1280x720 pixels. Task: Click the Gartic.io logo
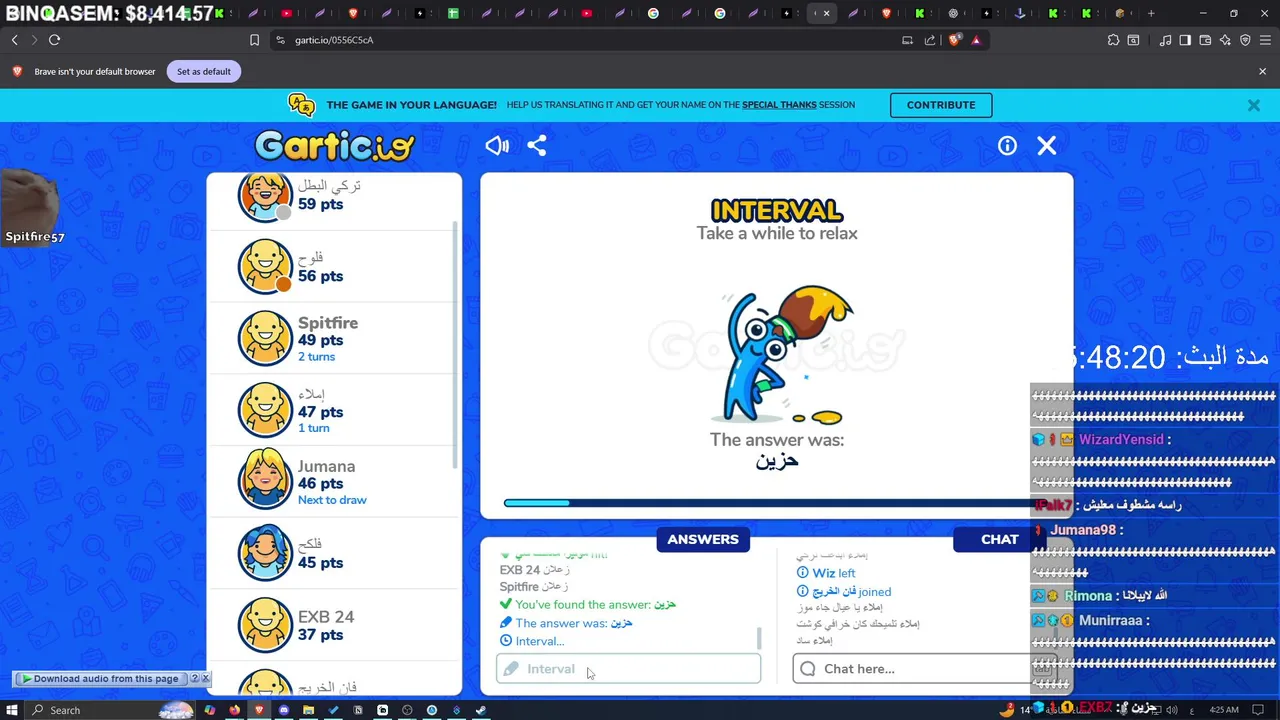[x=335, y=146]
